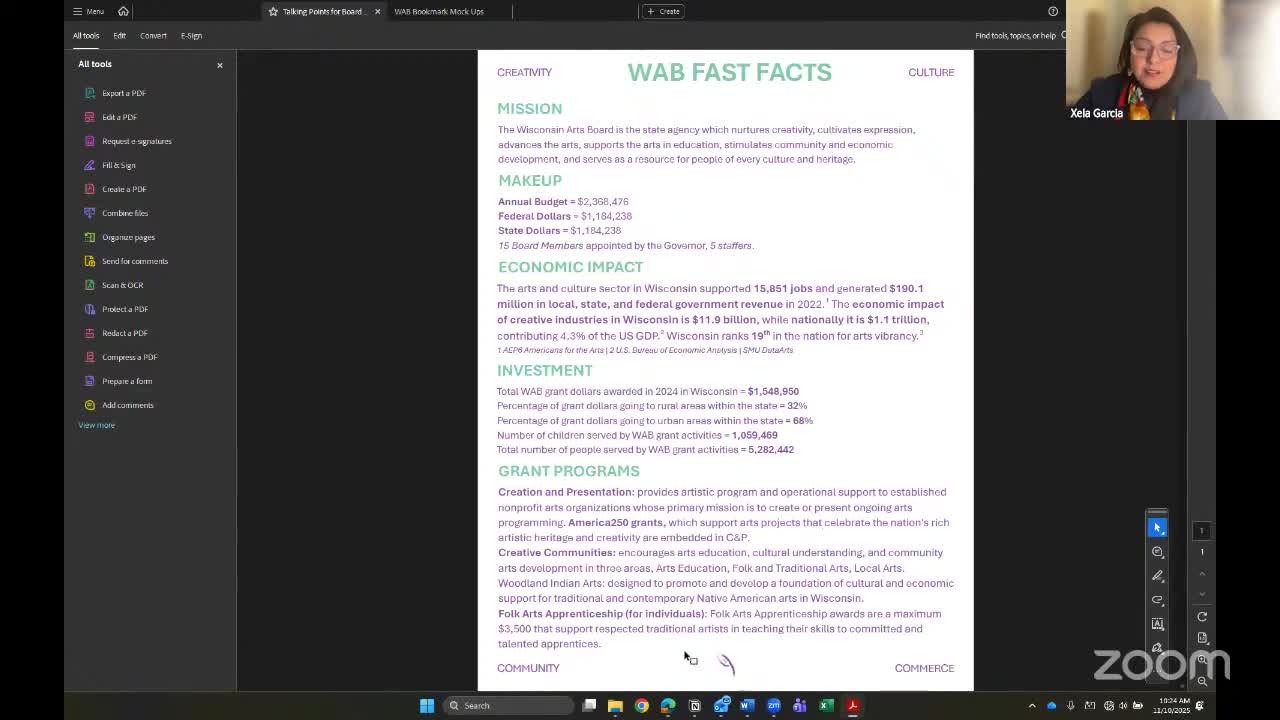This screenshot has width=1280, height=720.
Task: Go to Acrobat Home icon
Action: [x=123, y=11]
